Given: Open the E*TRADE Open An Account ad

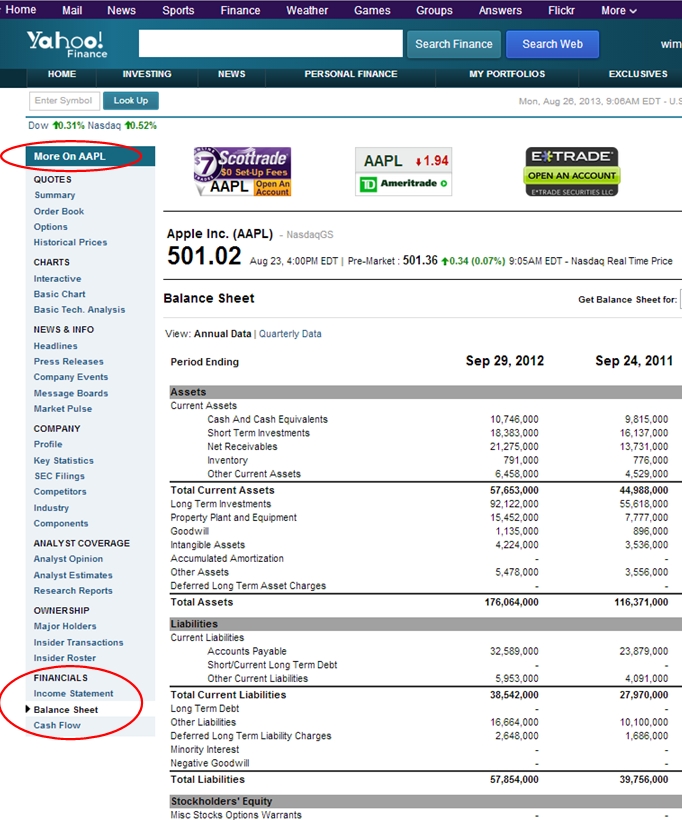Looking at the screenshot, I should (572, 172).
